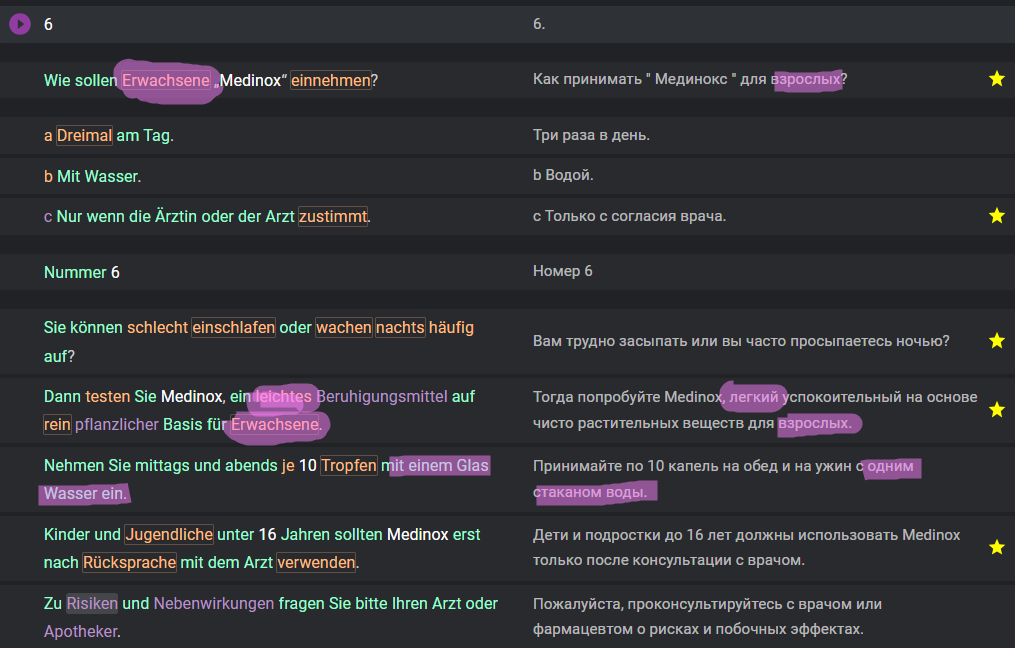Click translation starting 'Пожалуйста, проконсультируйтесь'
This screenshot has width=1015, height=648.
tap(707, 616)
